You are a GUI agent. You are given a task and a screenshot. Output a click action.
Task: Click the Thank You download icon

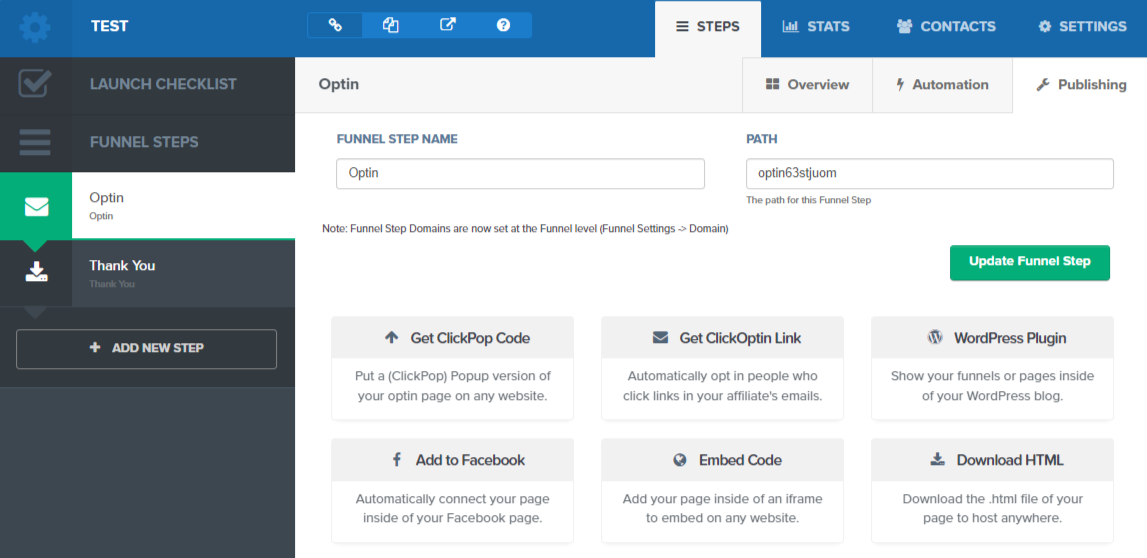(36, 272)
